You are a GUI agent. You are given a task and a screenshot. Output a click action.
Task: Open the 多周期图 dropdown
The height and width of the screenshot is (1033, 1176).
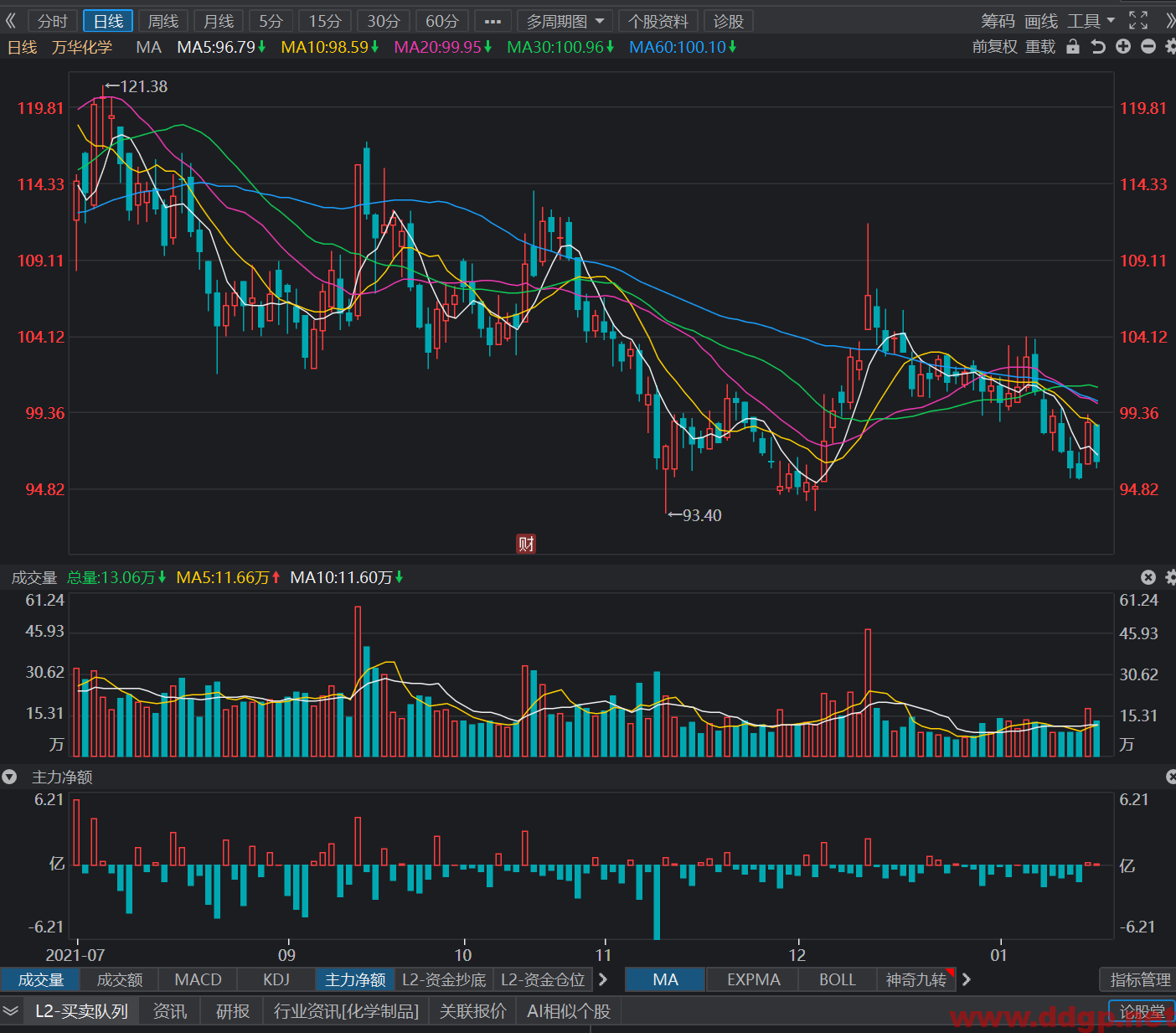coord(565,21)
